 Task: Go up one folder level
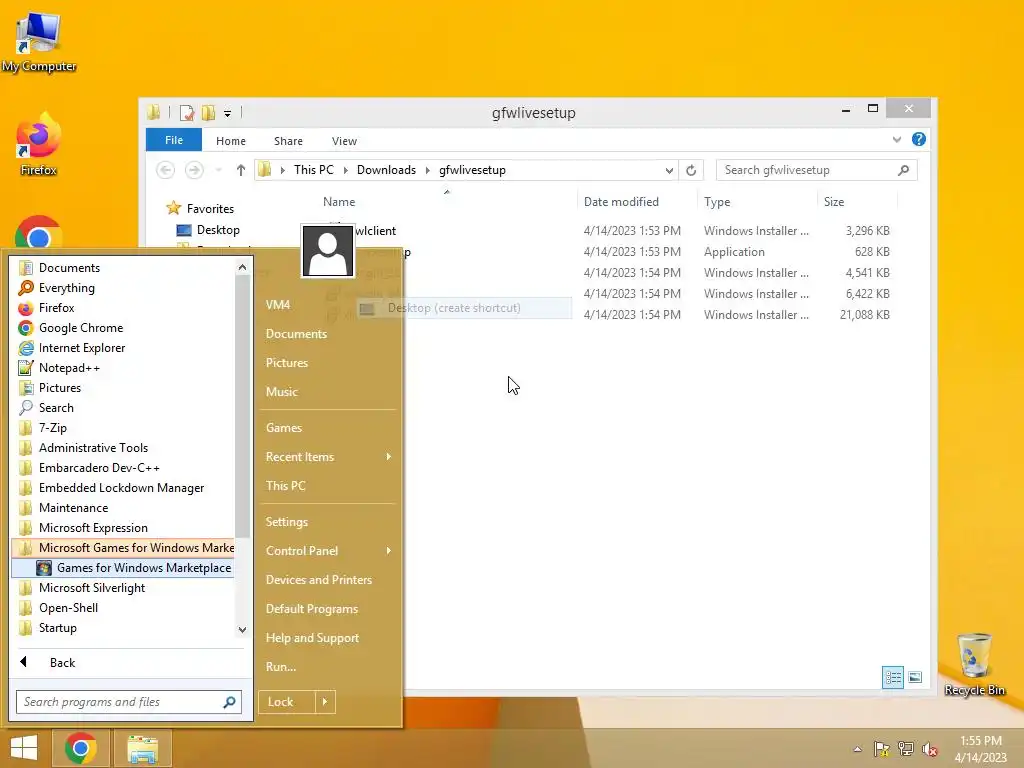pyautogui.click(x=240, y=170)
